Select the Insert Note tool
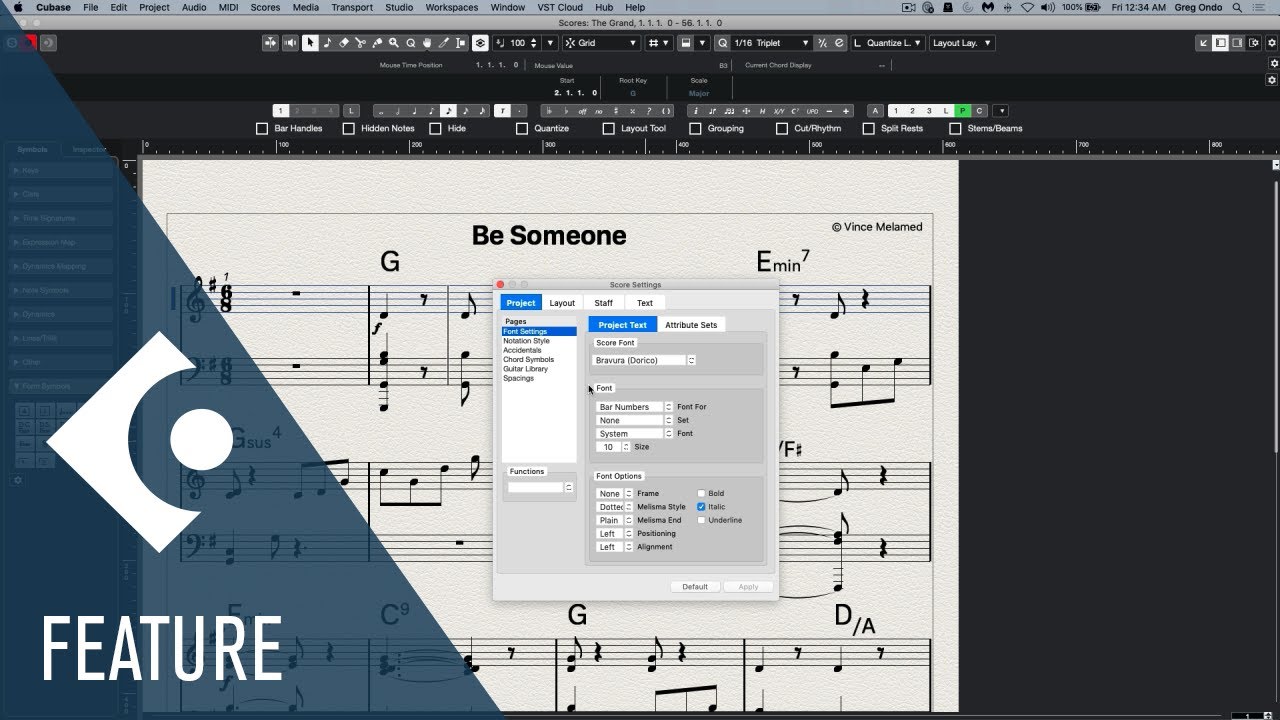Screen dimensions: 1280x720 pos(327,43)
